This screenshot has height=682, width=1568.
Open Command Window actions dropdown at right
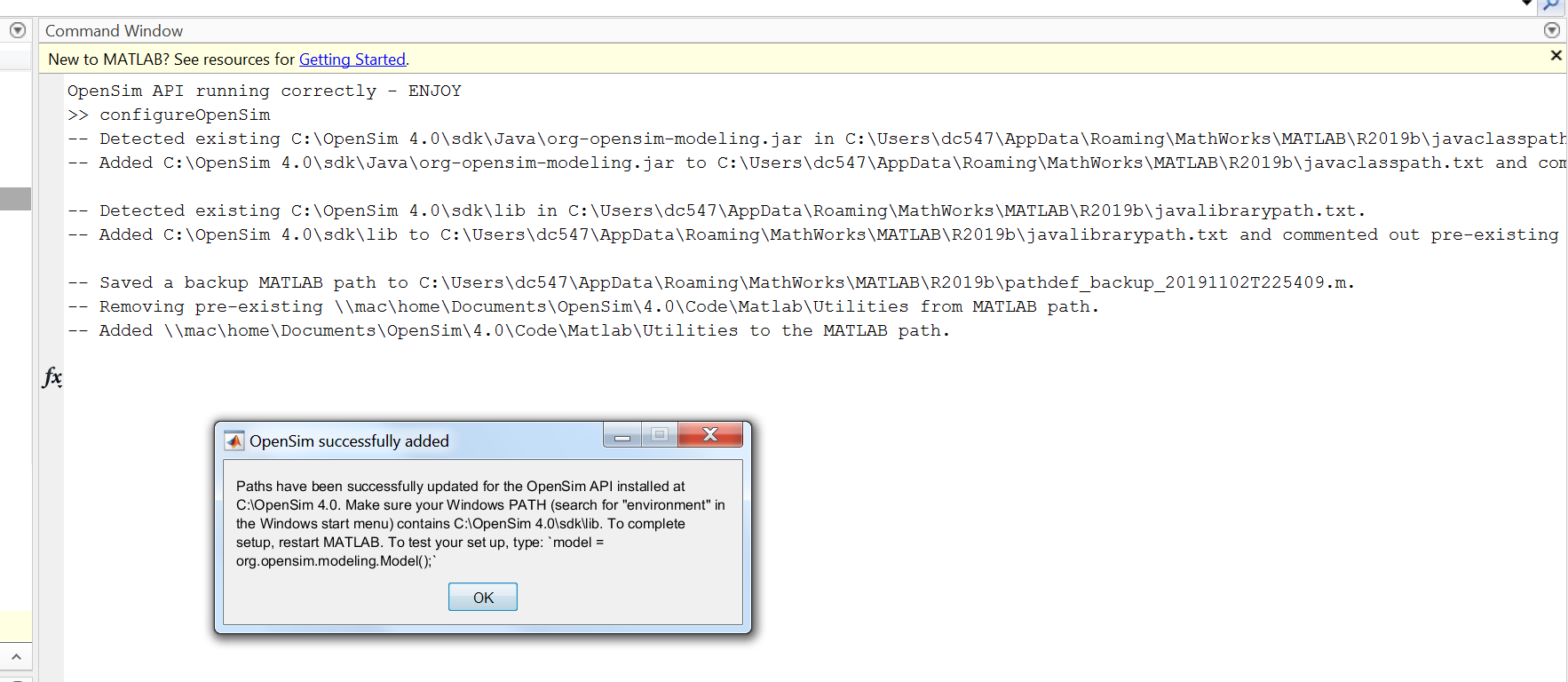[1552, 30]
